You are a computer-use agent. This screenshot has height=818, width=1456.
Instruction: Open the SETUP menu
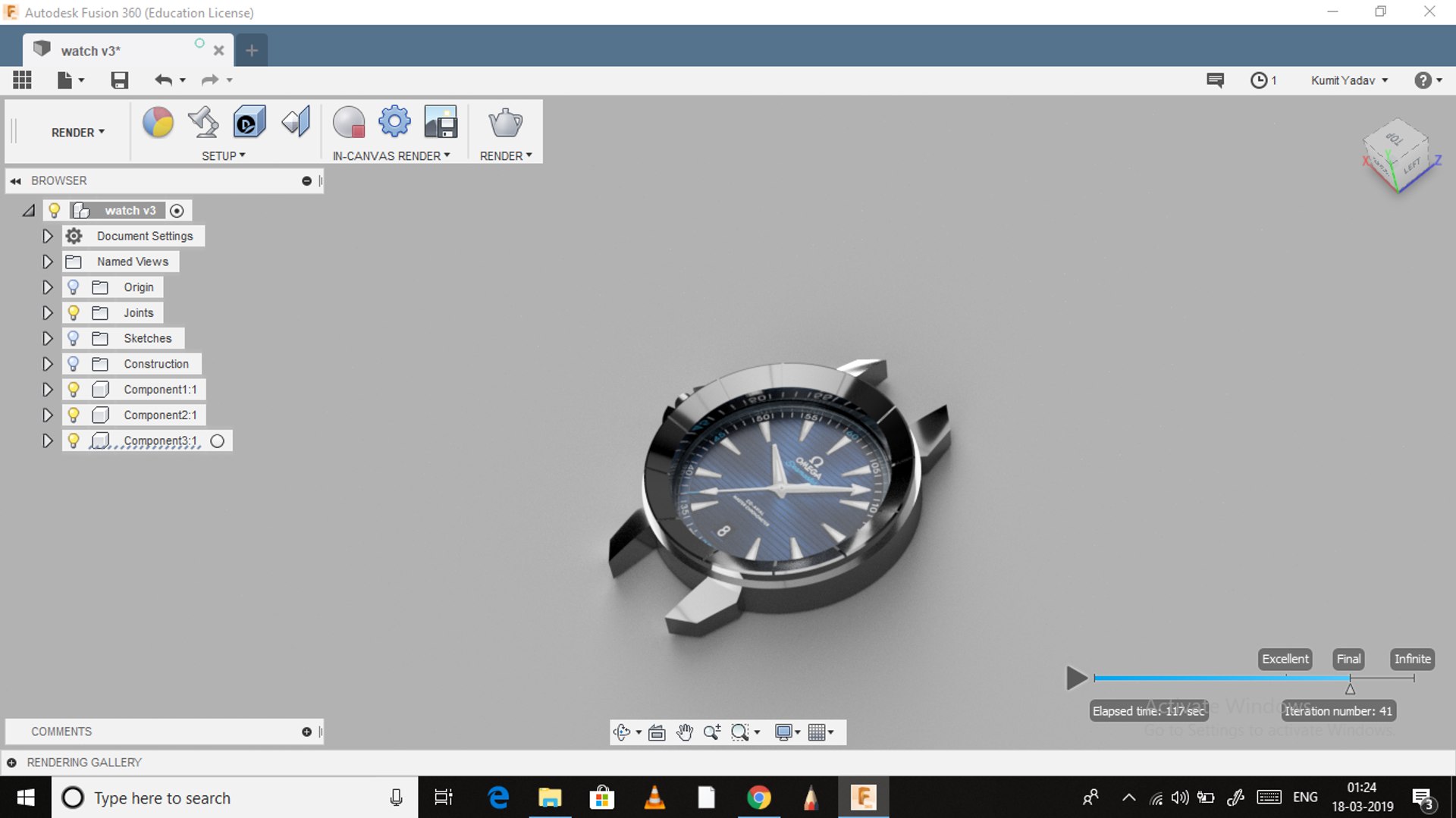(224, 155)
